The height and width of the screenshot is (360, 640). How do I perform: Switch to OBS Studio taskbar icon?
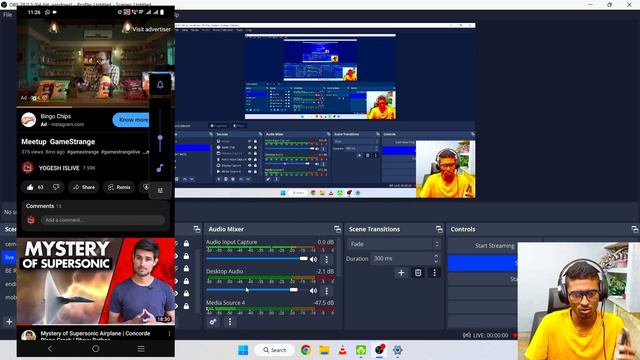[x=380, y=350]
